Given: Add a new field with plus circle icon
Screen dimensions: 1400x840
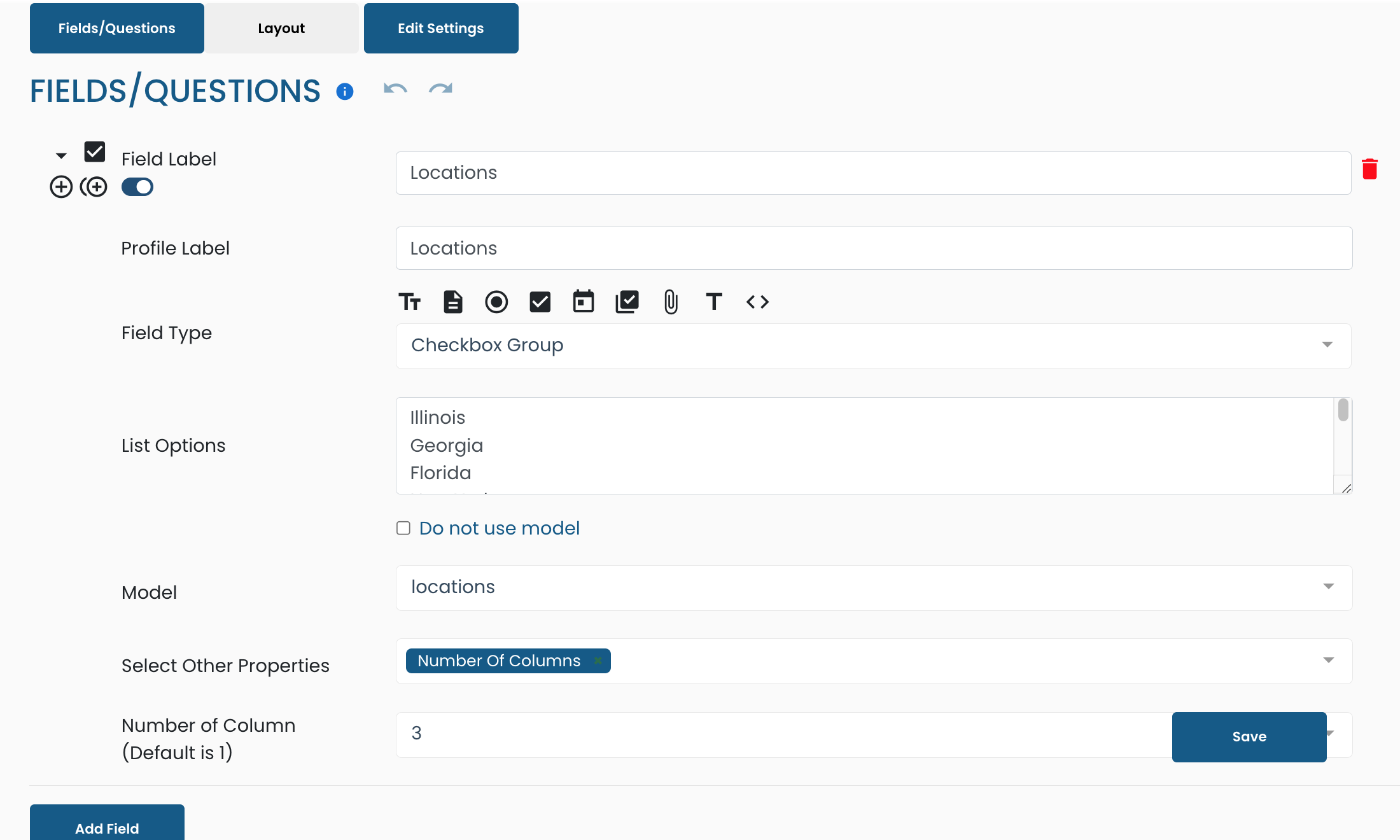Looking at the screenshot, I should coord(61,187).
